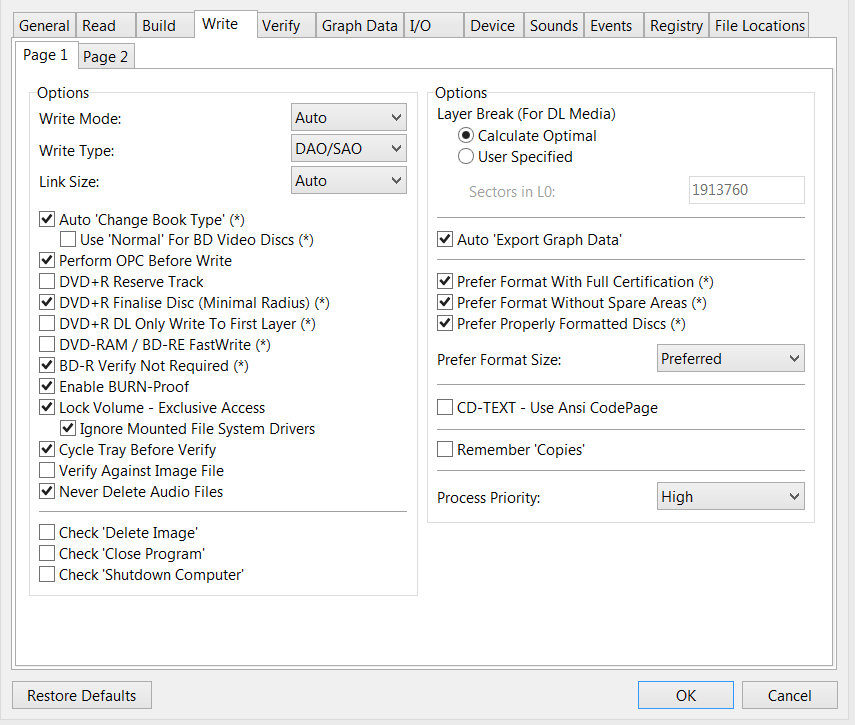
Task: Check the 'Shutdown Computer' checkbox
Action: point(47,575)
